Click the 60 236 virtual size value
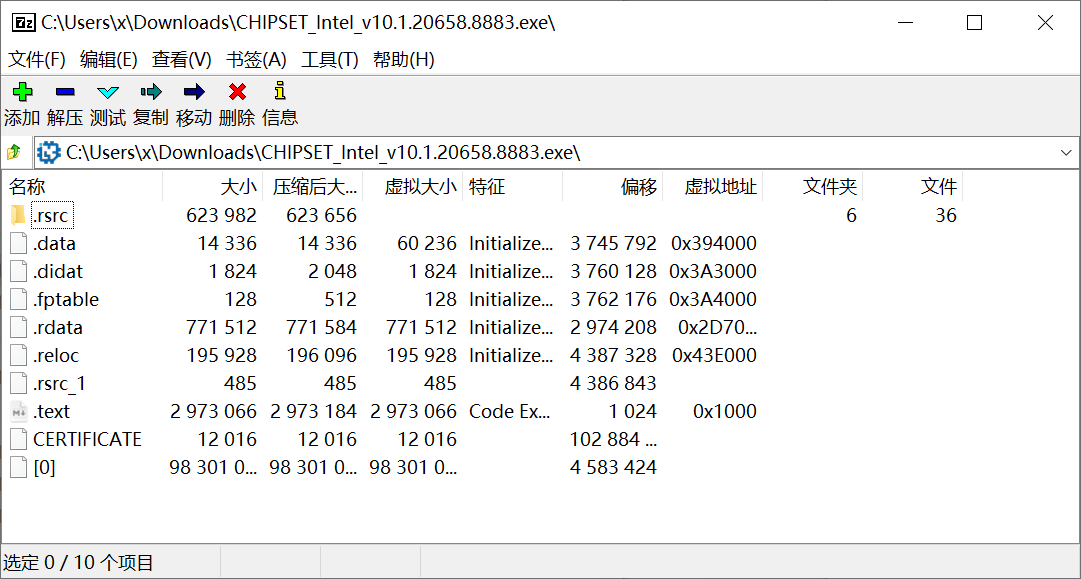 point(427,243)
